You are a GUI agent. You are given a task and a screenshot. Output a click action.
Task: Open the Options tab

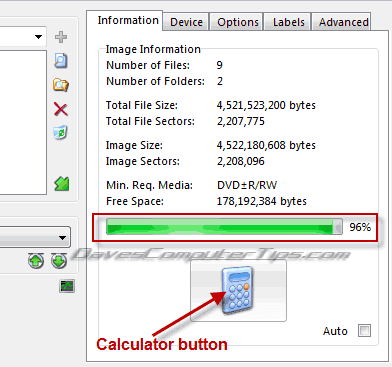point(238,22)
